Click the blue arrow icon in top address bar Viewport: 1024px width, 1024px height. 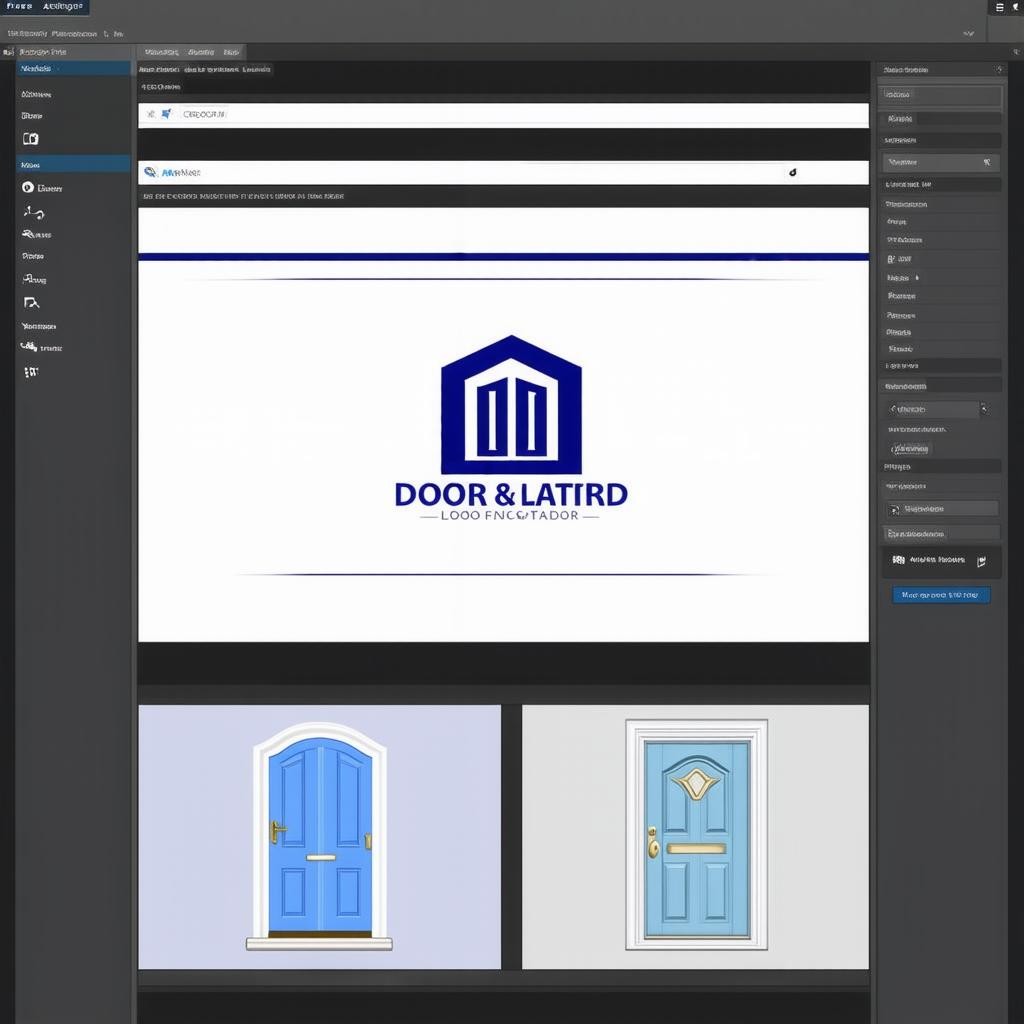pyautogui.click(x=166, y=114)
